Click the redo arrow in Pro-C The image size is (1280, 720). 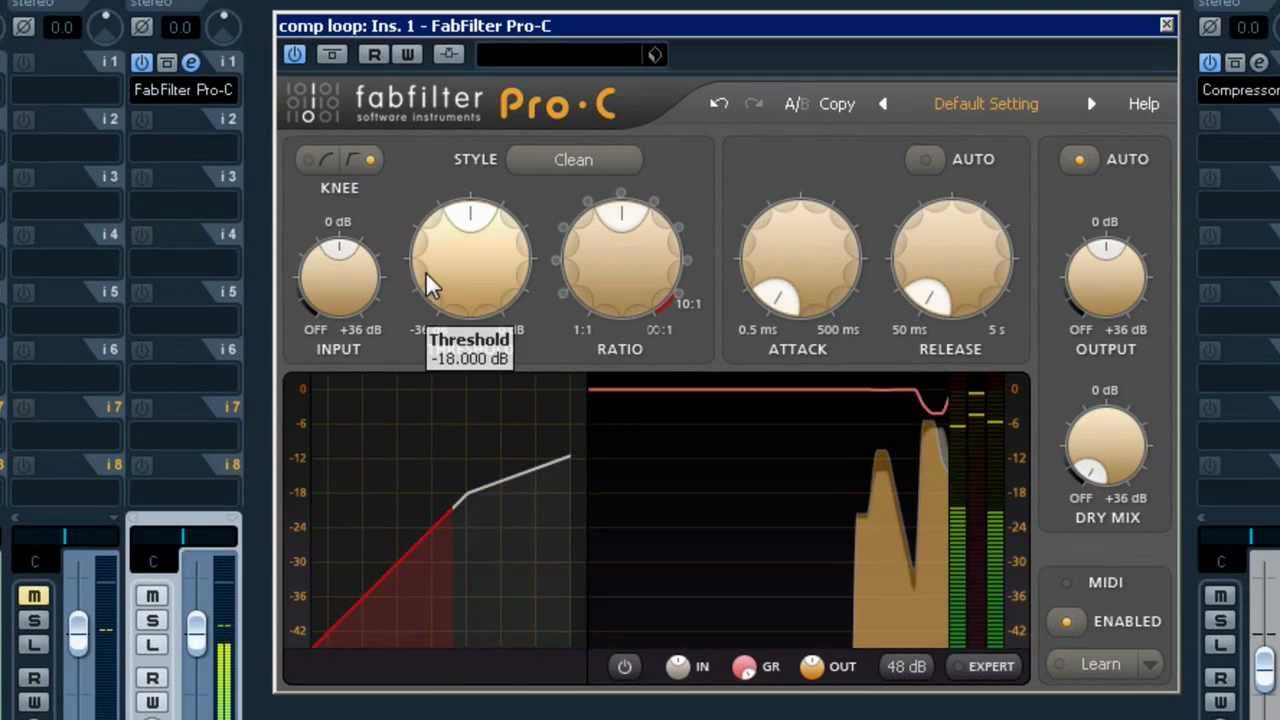(x=754, y=104)
